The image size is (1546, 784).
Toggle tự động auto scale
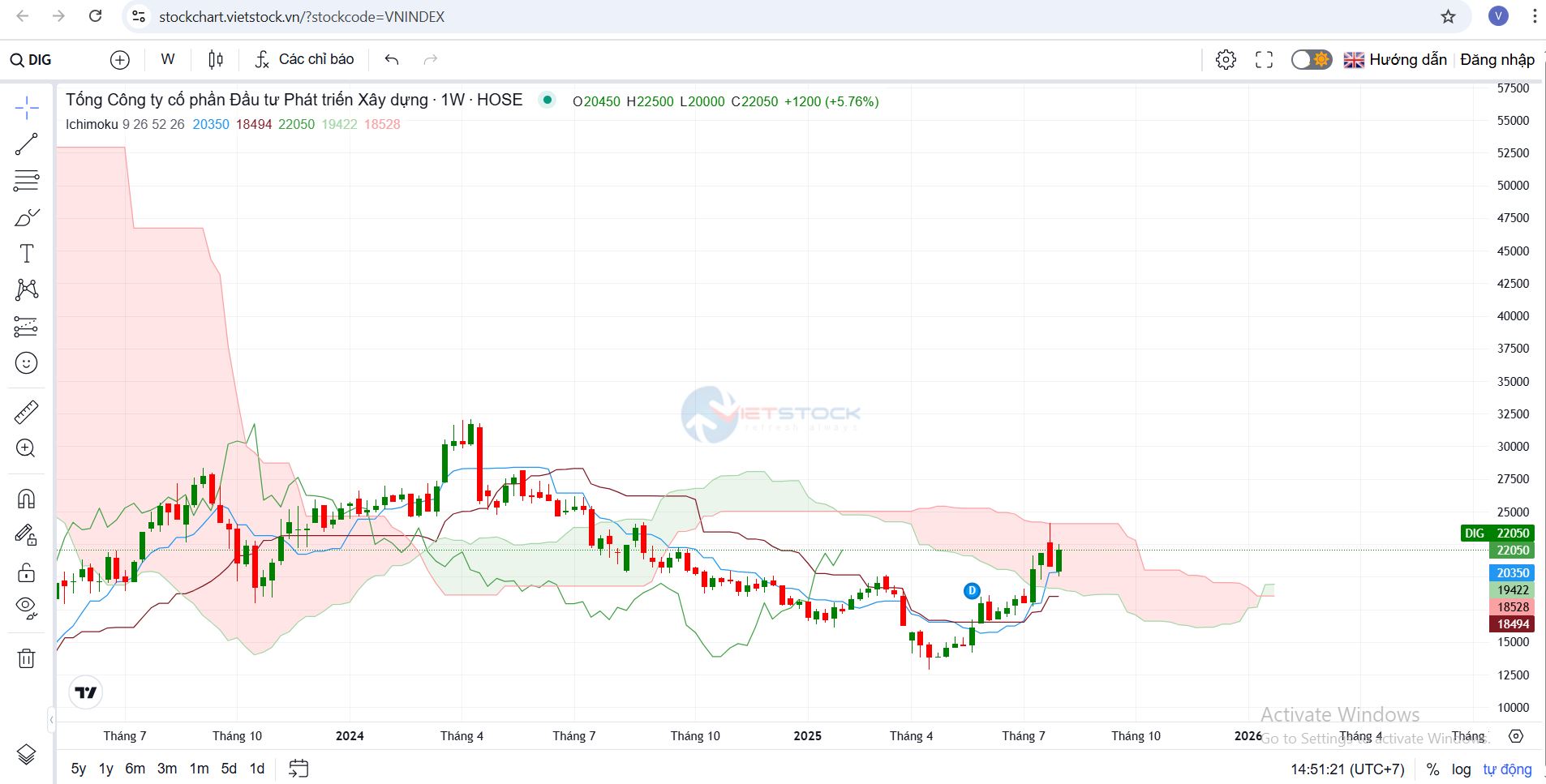coord(1508,769)
